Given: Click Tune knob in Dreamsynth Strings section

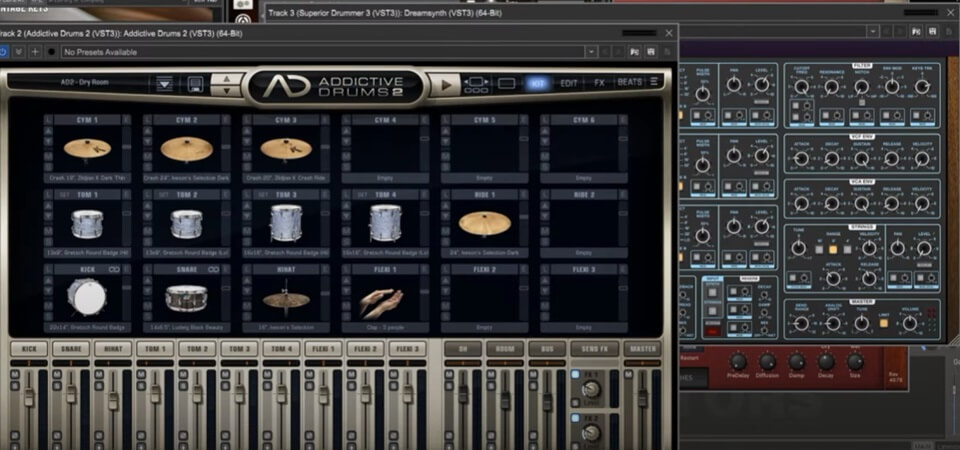Looking at the screenshot, I should 798,248.
